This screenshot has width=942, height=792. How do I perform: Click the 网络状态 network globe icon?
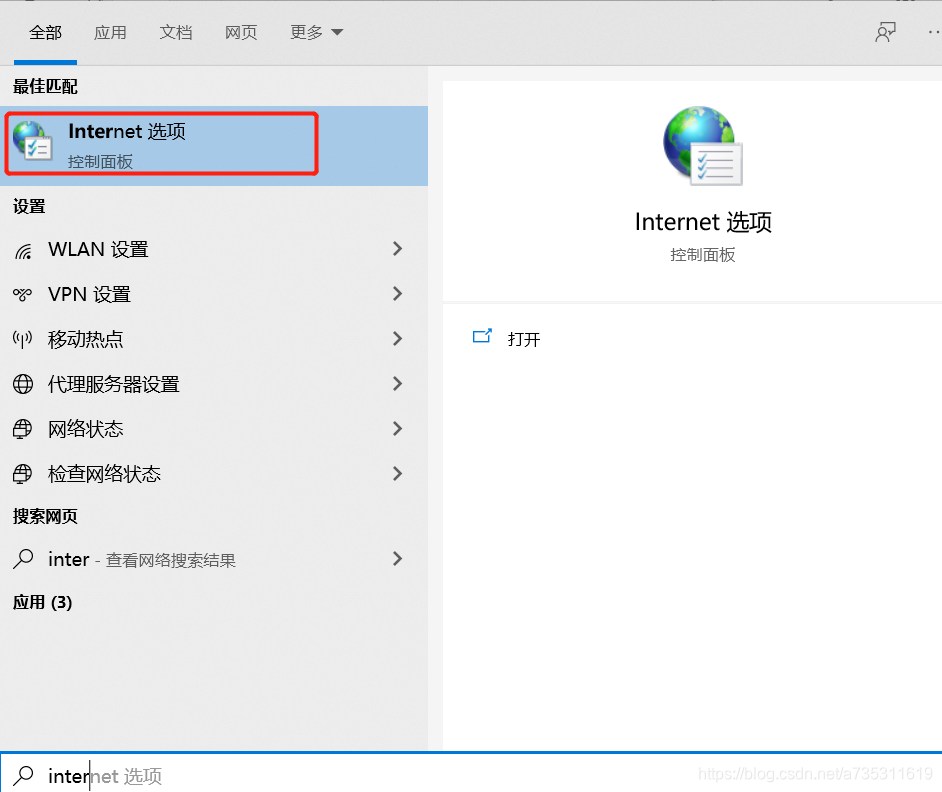point(23,429)
